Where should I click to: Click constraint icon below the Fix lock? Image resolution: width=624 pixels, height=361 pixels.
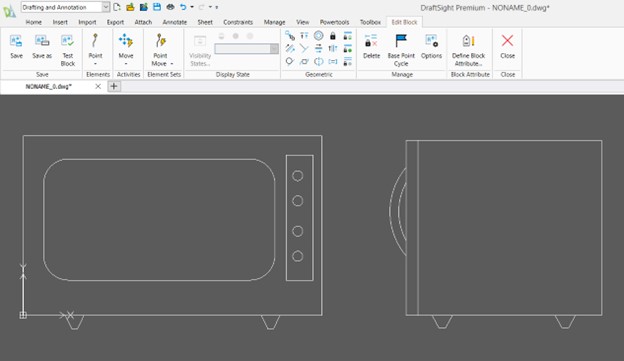click(333, 49)
